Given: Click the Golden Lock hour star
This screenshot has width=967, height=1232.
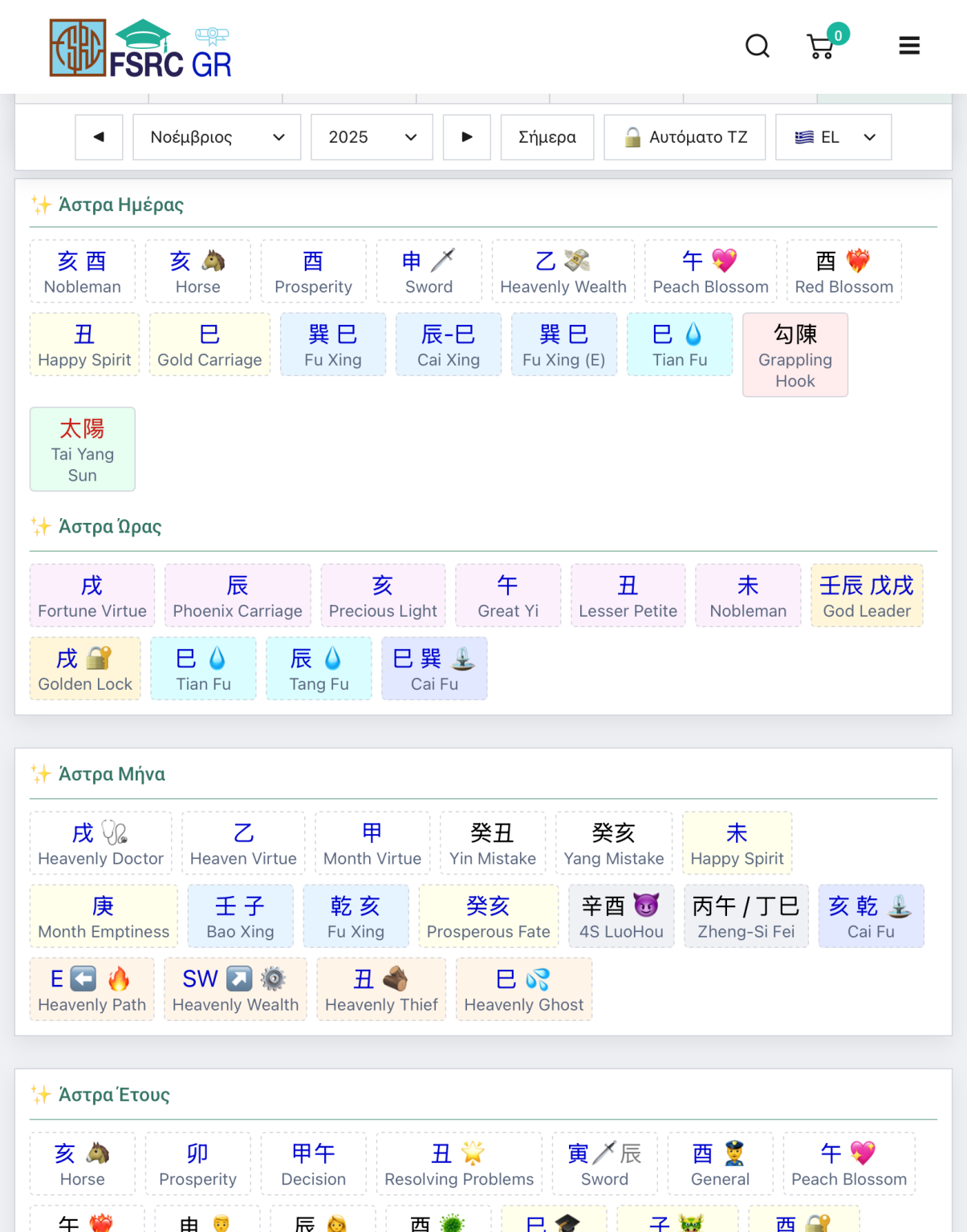Looking at the screenshot, I should click(x=85, y=669).
